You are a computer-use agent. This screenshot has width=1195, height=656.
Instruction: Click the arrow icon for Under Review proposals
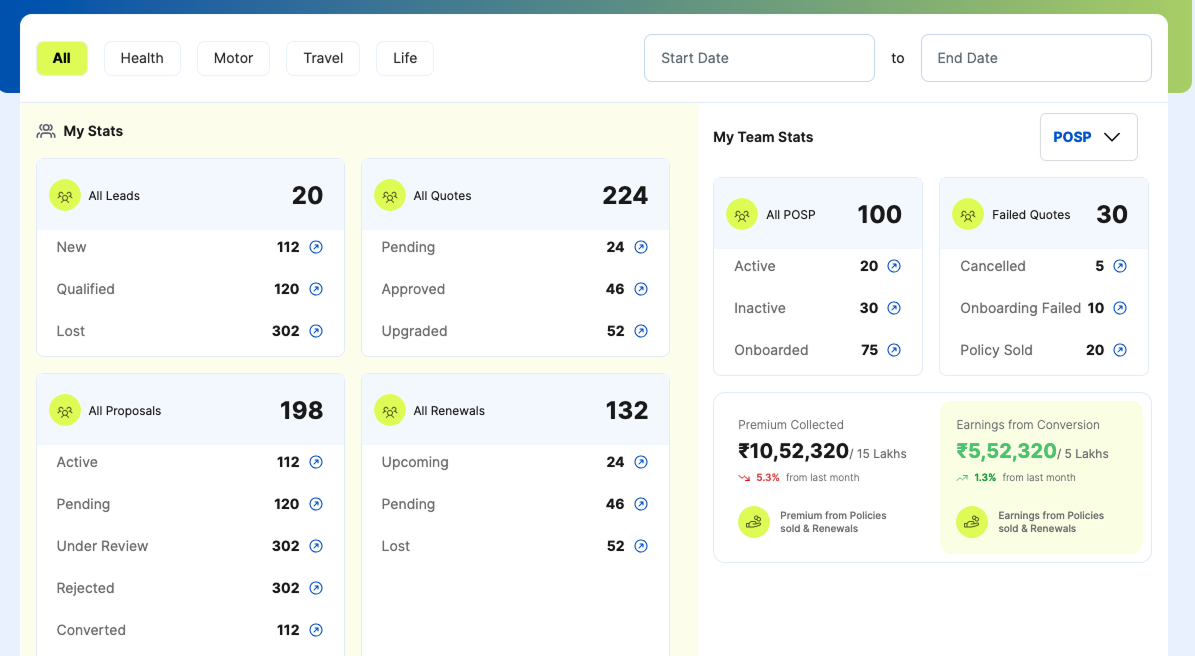[316, 546]
